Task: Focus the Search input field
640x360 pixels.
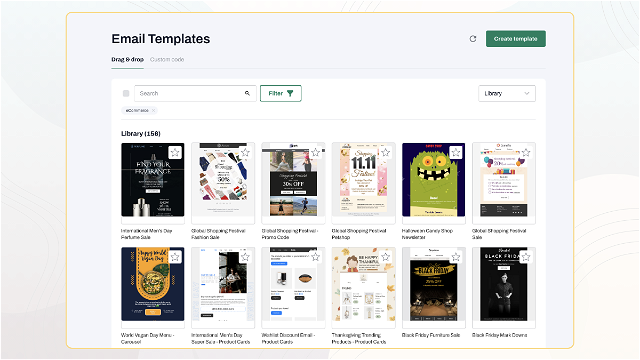Action: [x=195, y=93]
